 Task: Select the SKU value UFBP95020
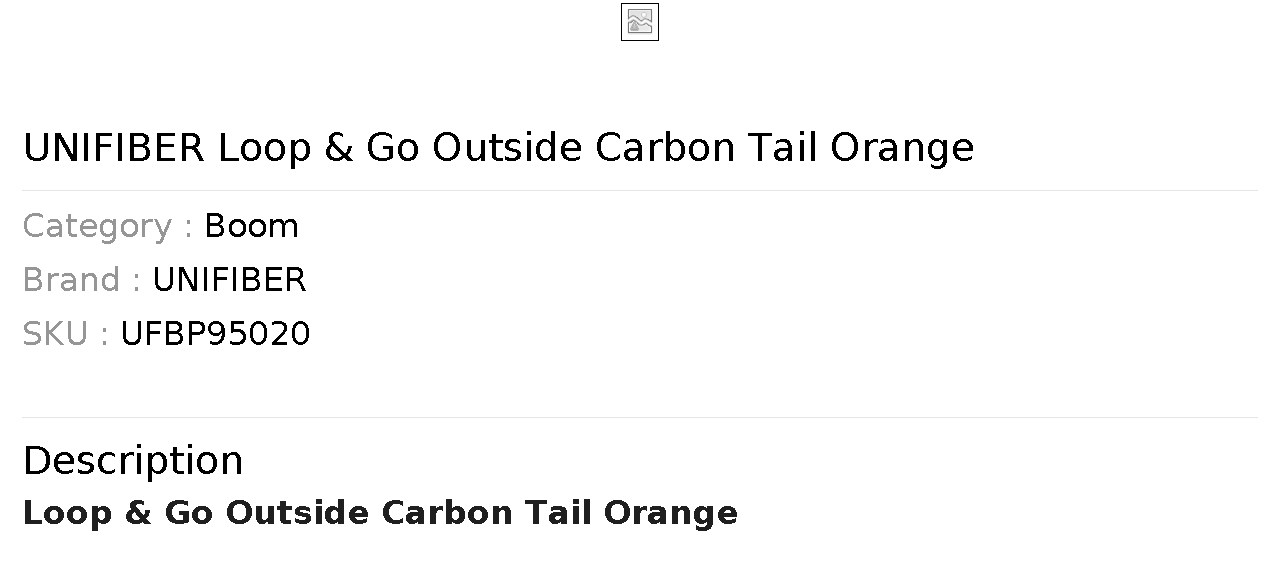click(215, 334)
